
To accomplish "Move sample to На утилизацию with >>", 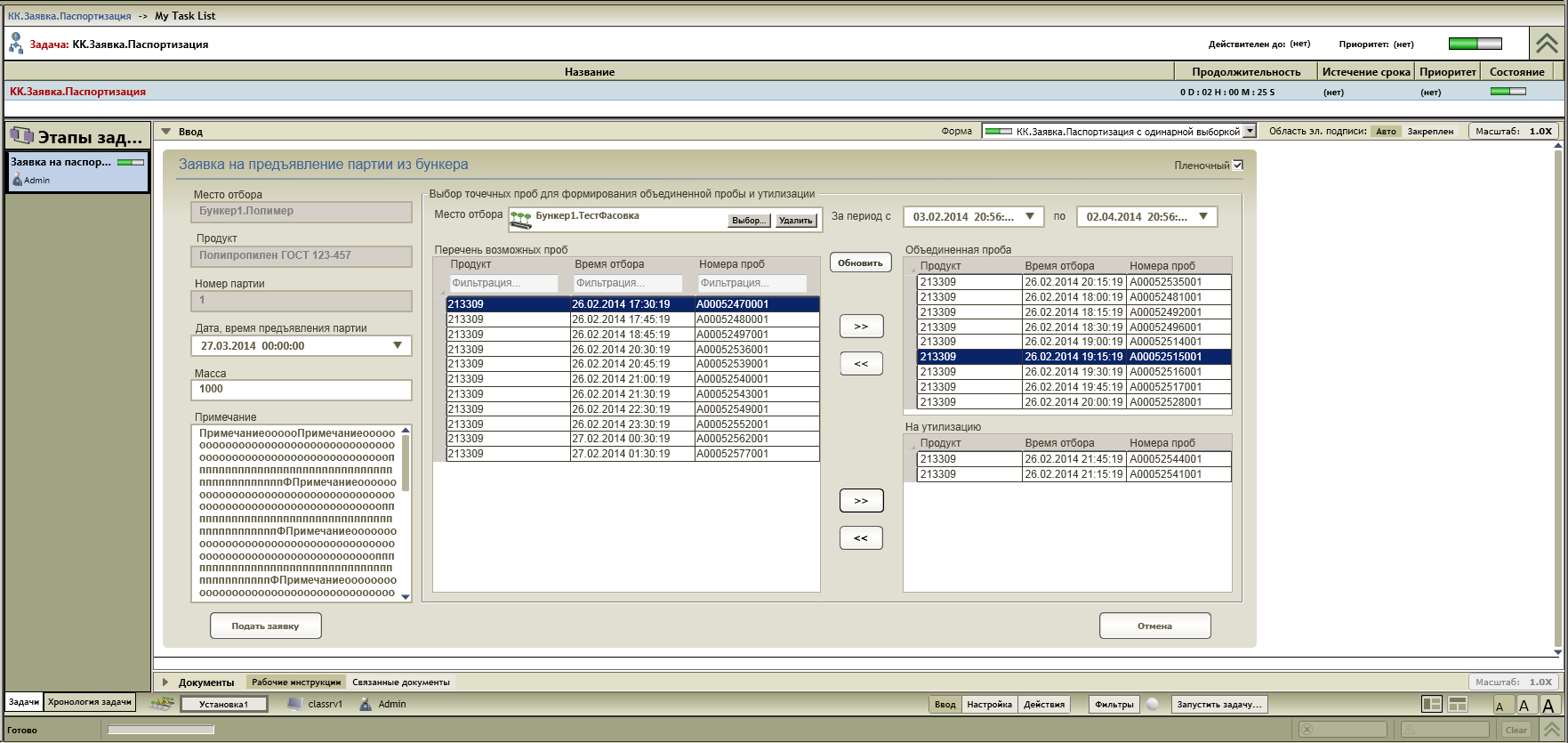I will 861,501.
